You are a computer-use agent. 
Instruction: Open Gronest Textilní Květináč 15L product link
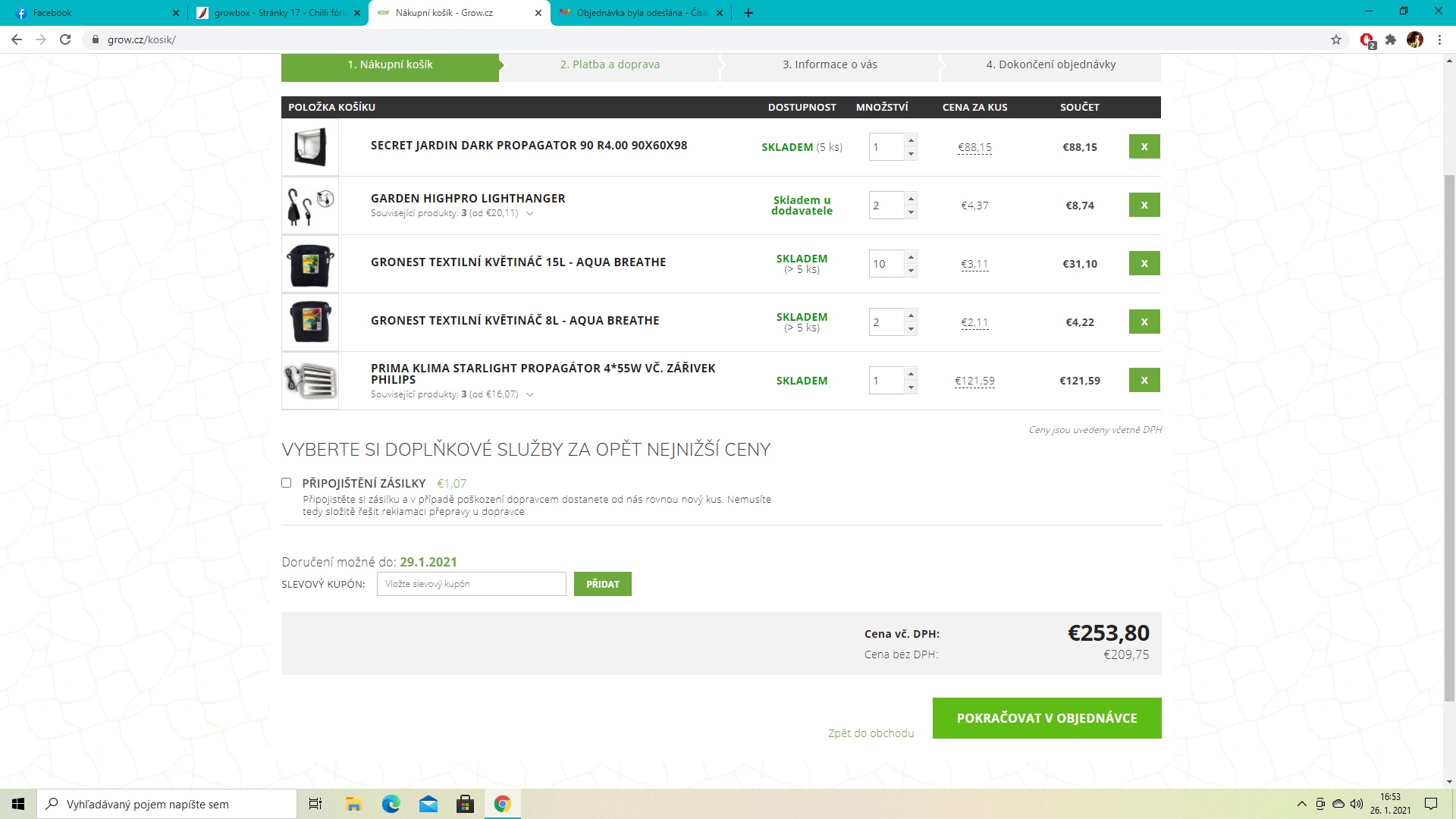tap(518, 262)
